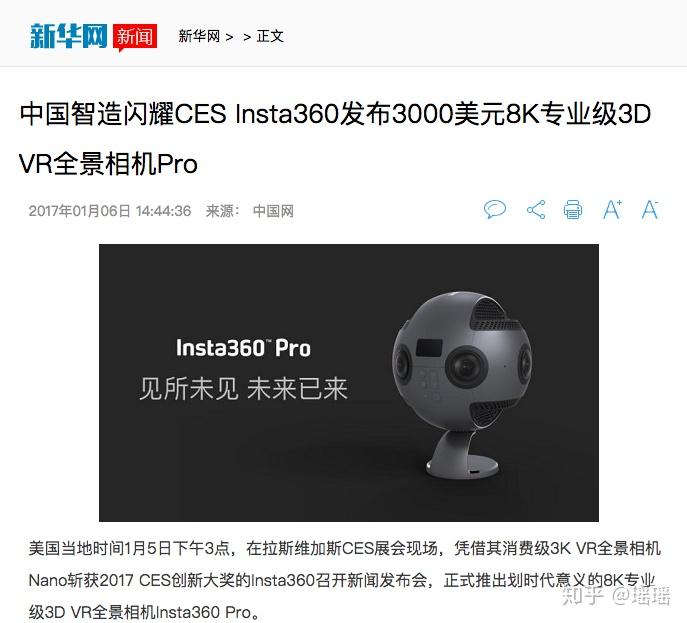Click the breadcrumb arrow before 正文
687x623 pixels.
click(247, 37)
